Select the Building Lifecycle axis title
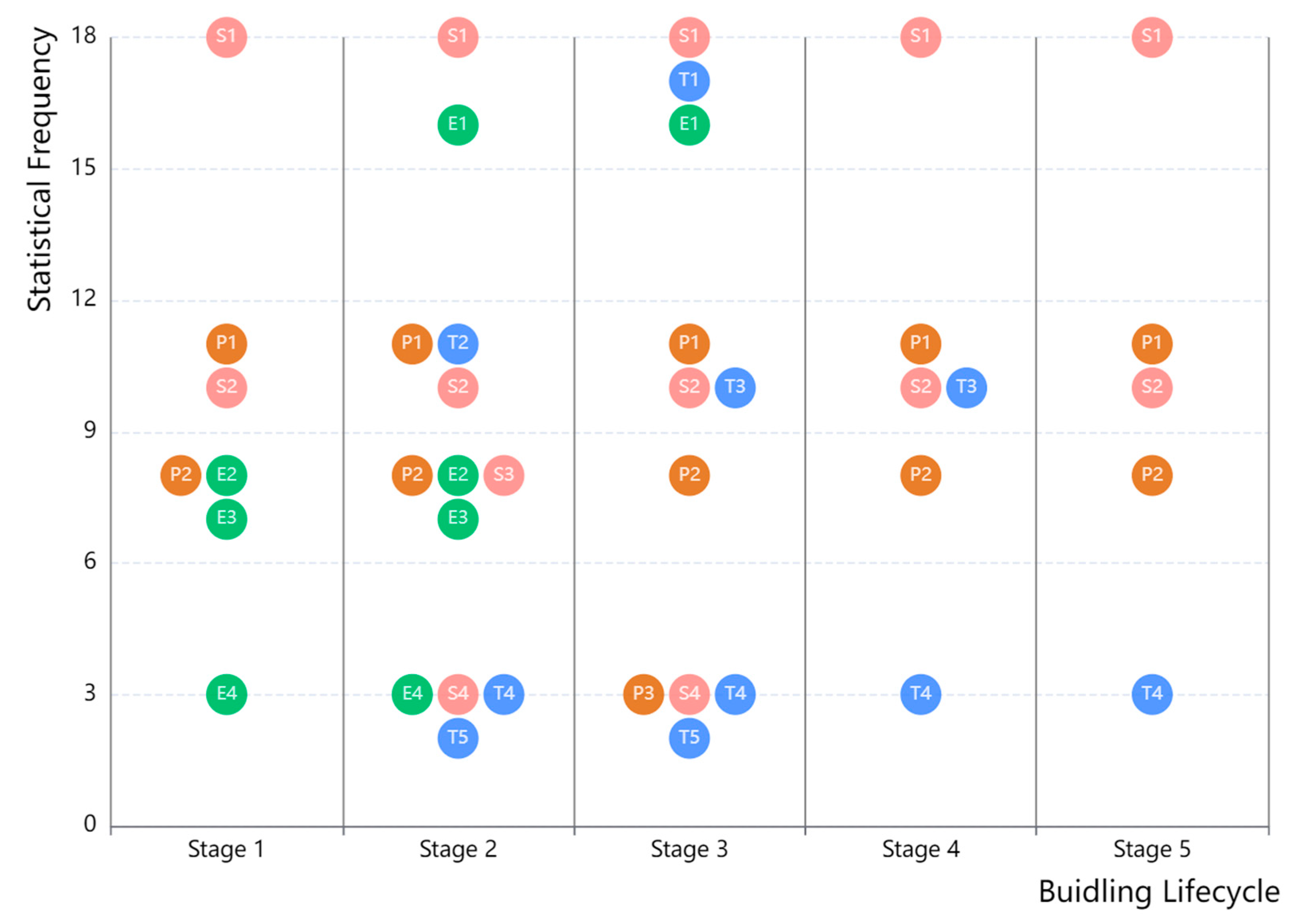This screenshot has height=924, width=1300. [x=1159, y=892]
